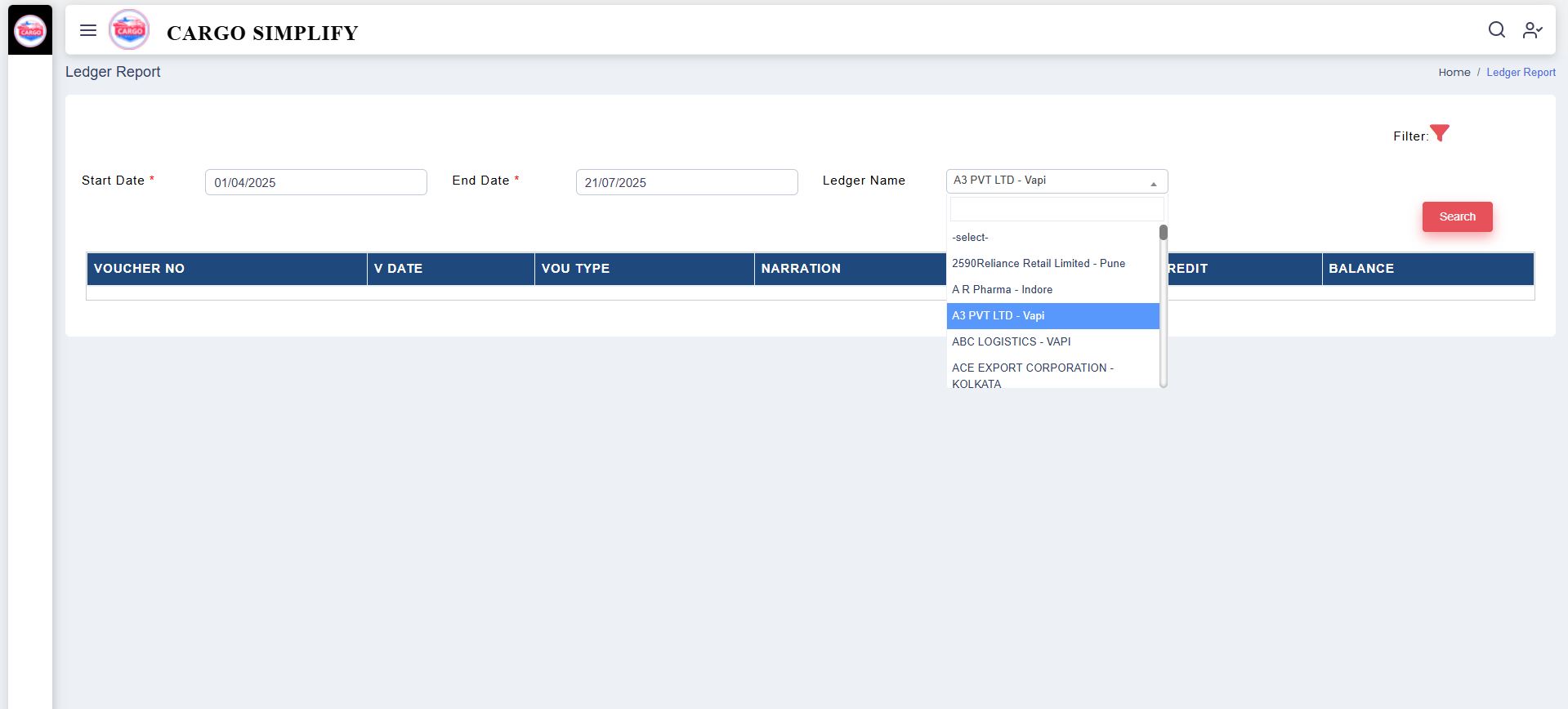Focus the Start Date field
Image resolution: width=1568 pixels, height=709 pixels.
coord(315,182)
